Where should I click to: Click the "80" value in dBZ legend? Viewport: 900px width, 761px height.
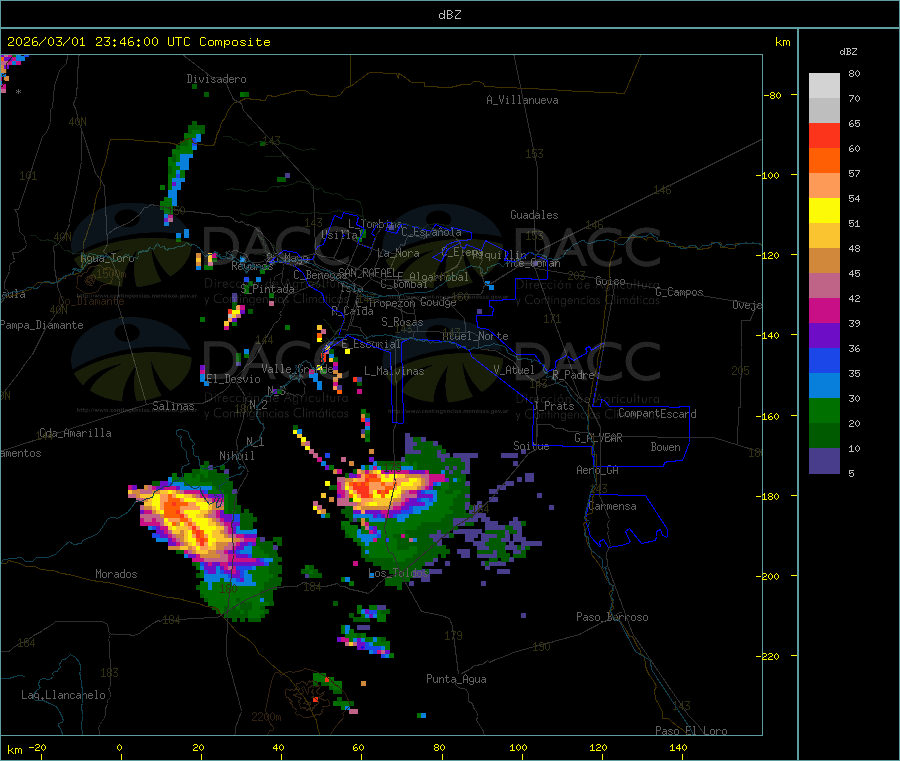pos(854,73)
